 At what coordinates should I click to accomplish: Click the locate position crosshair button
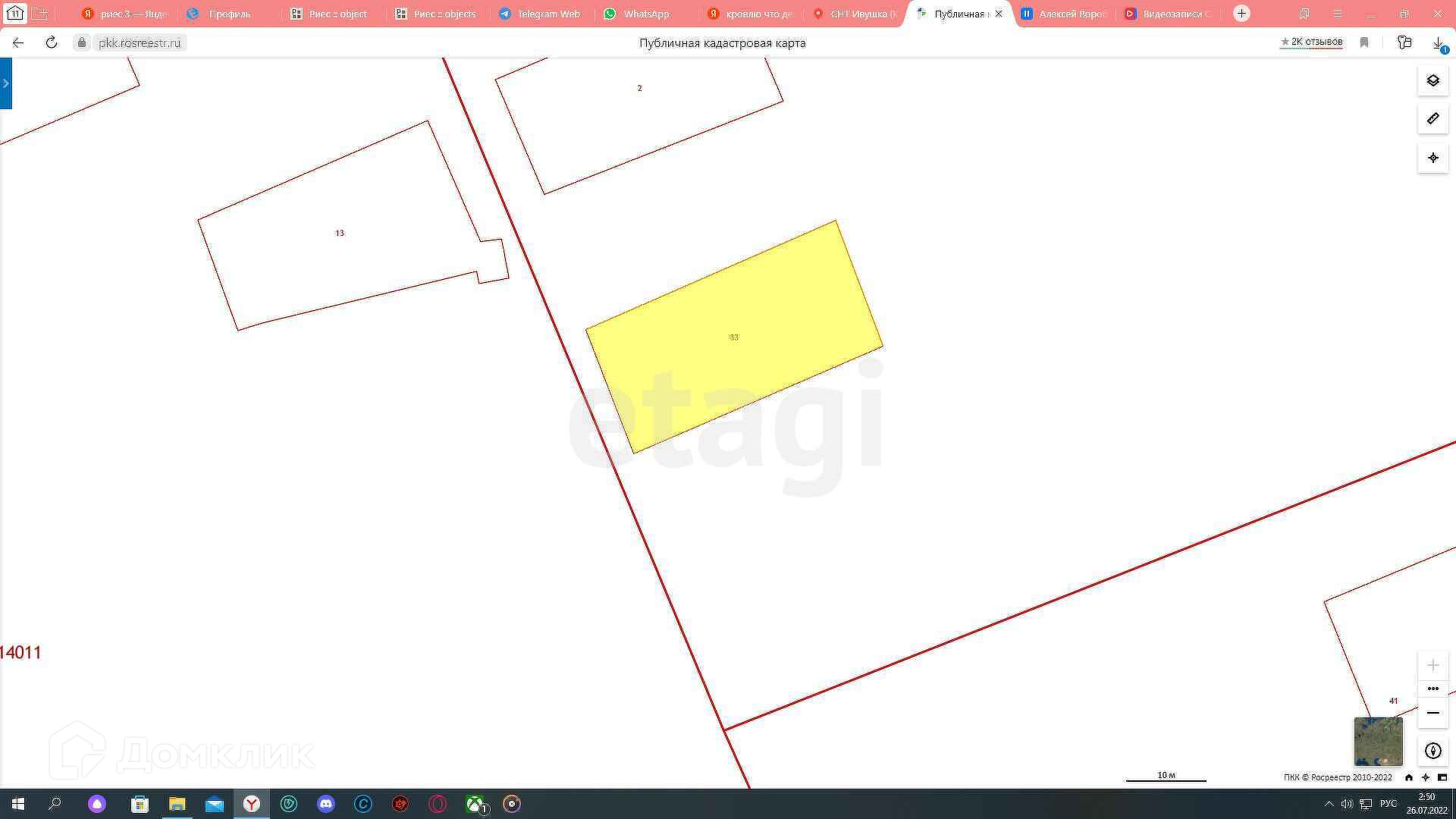click(x=1432, y=158)
